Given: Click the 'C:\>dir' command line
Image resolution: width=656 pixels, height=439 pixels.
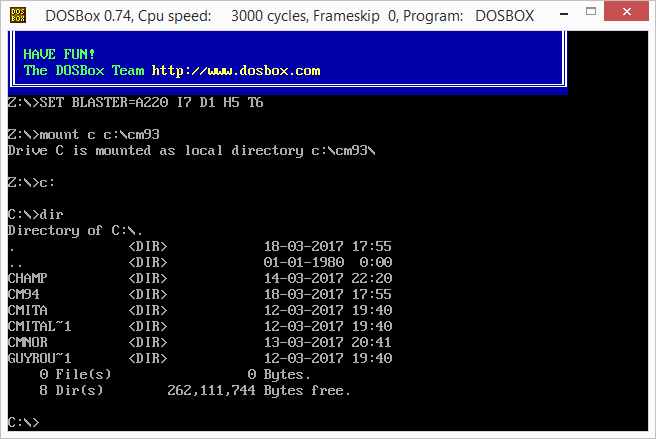Looking at the screenshot, I should 36,214.
